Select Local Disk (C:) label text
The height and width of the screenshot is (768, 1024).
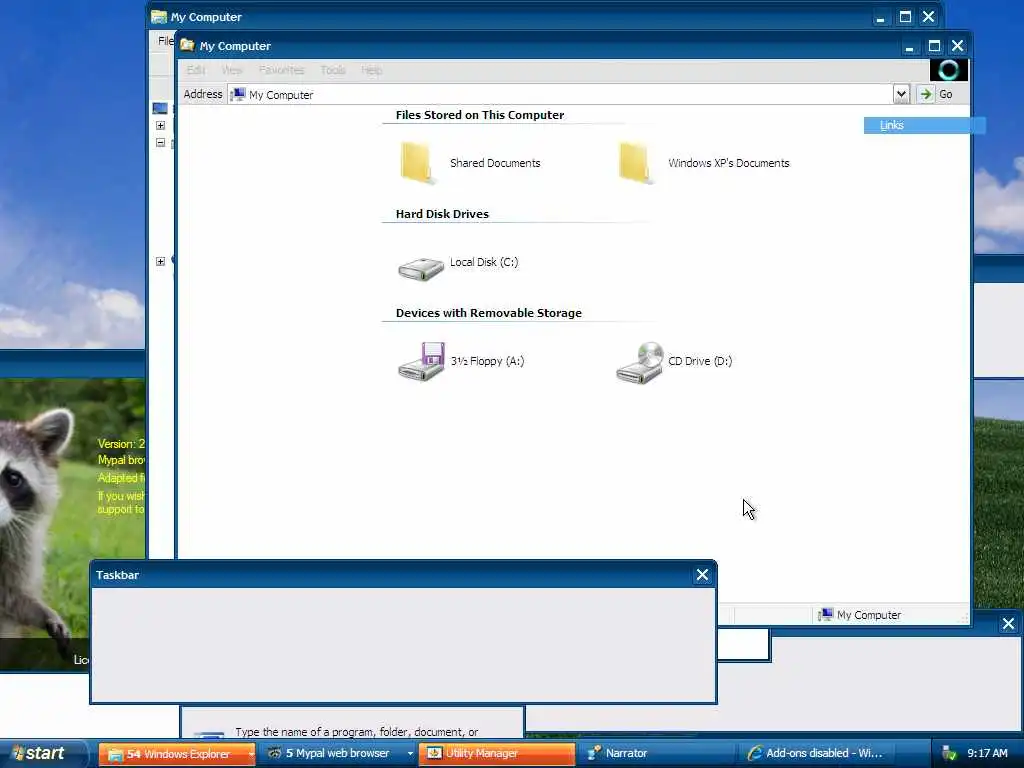click(484, 262)
